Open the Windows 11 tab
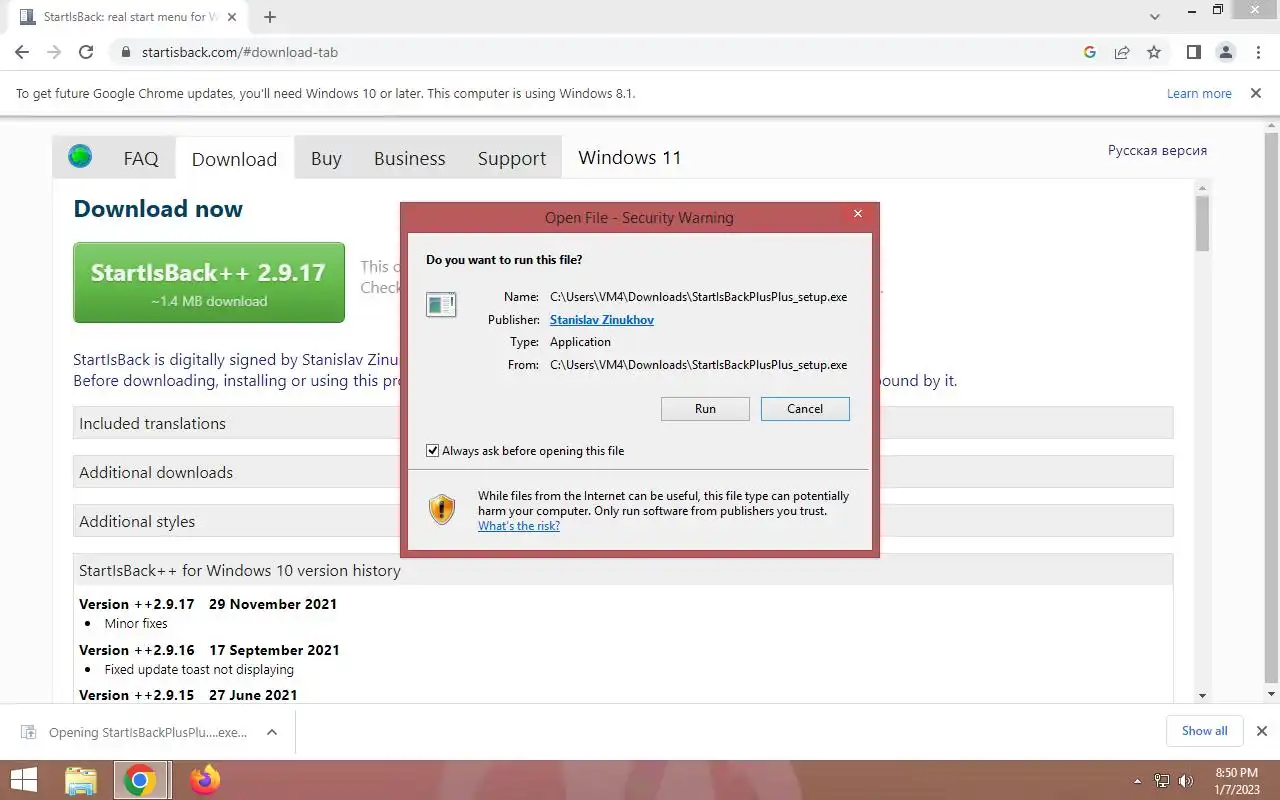Viewport: 1280px width, 800px height. click(630, 157)
